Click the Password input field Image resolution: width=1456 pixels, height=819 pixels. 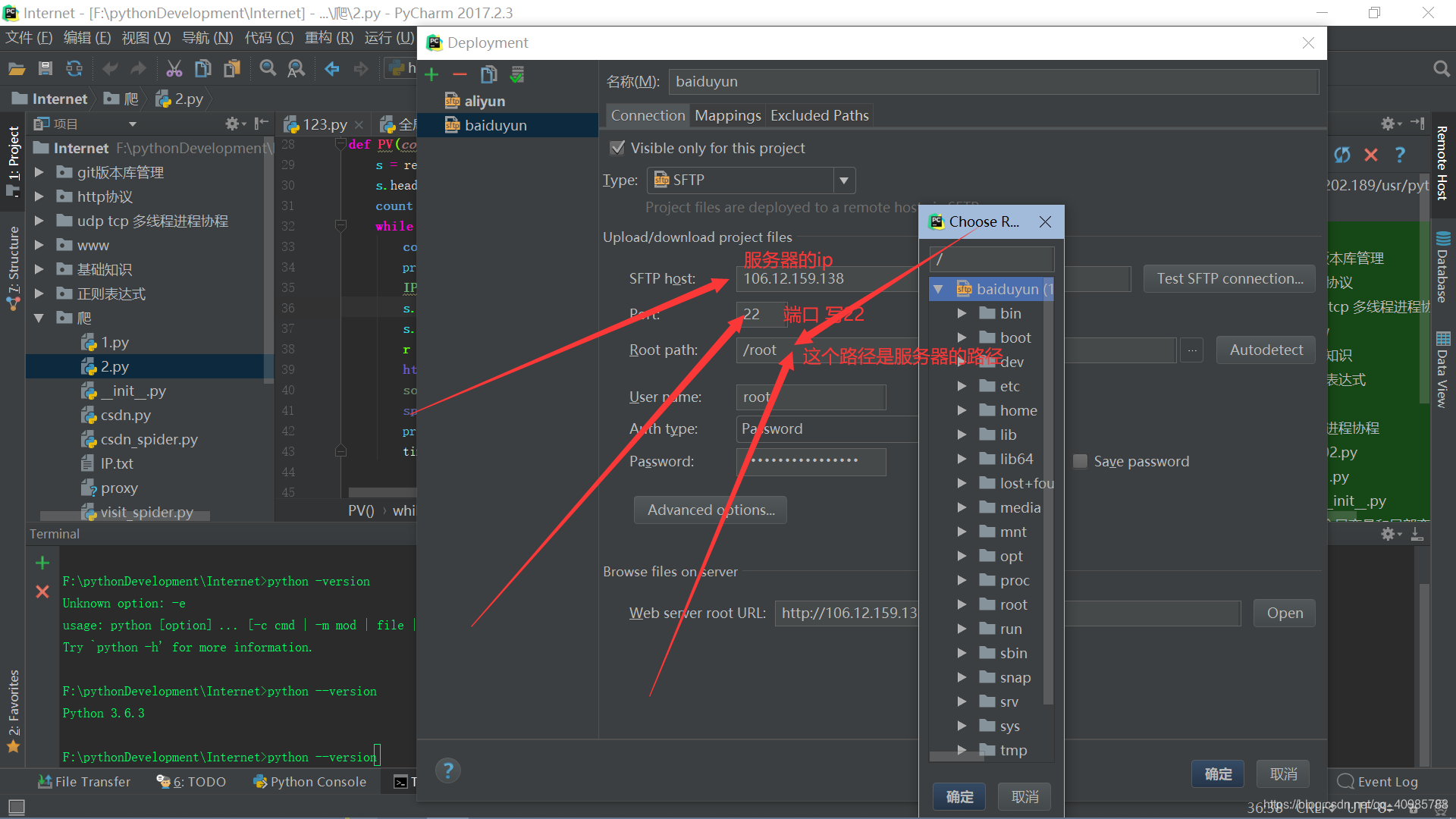[811, 462]
